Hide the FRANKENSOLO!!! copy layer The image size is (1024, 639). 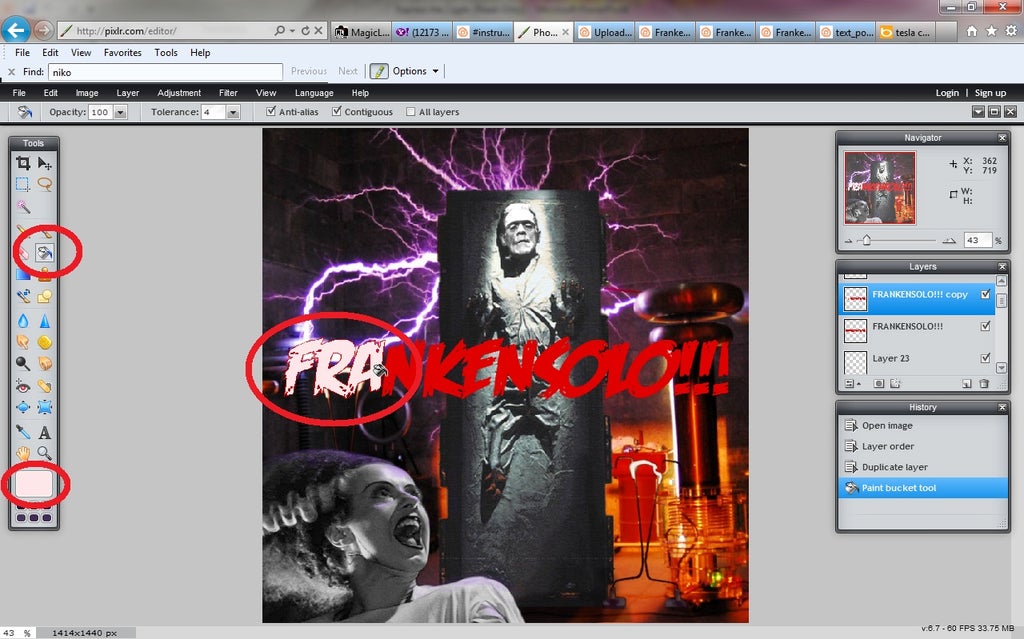coord(985,295)
